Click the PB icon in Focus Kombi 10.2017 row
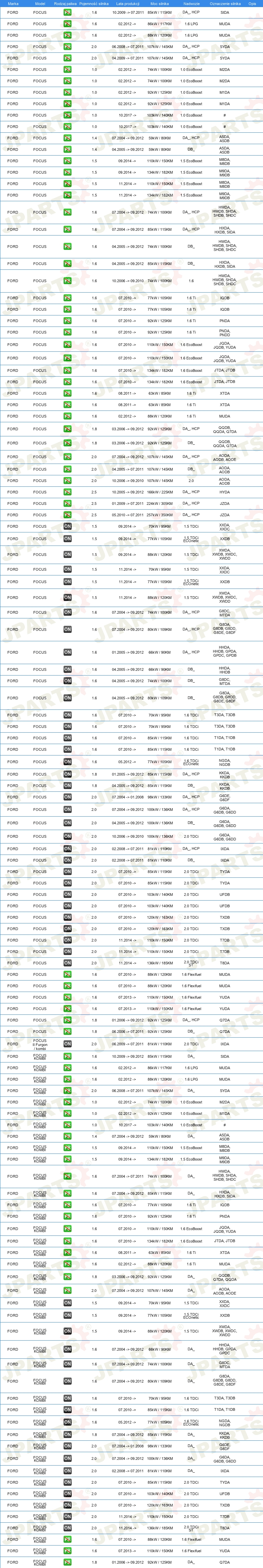Screen dimensions: 263x1568 coord(68,1125)
